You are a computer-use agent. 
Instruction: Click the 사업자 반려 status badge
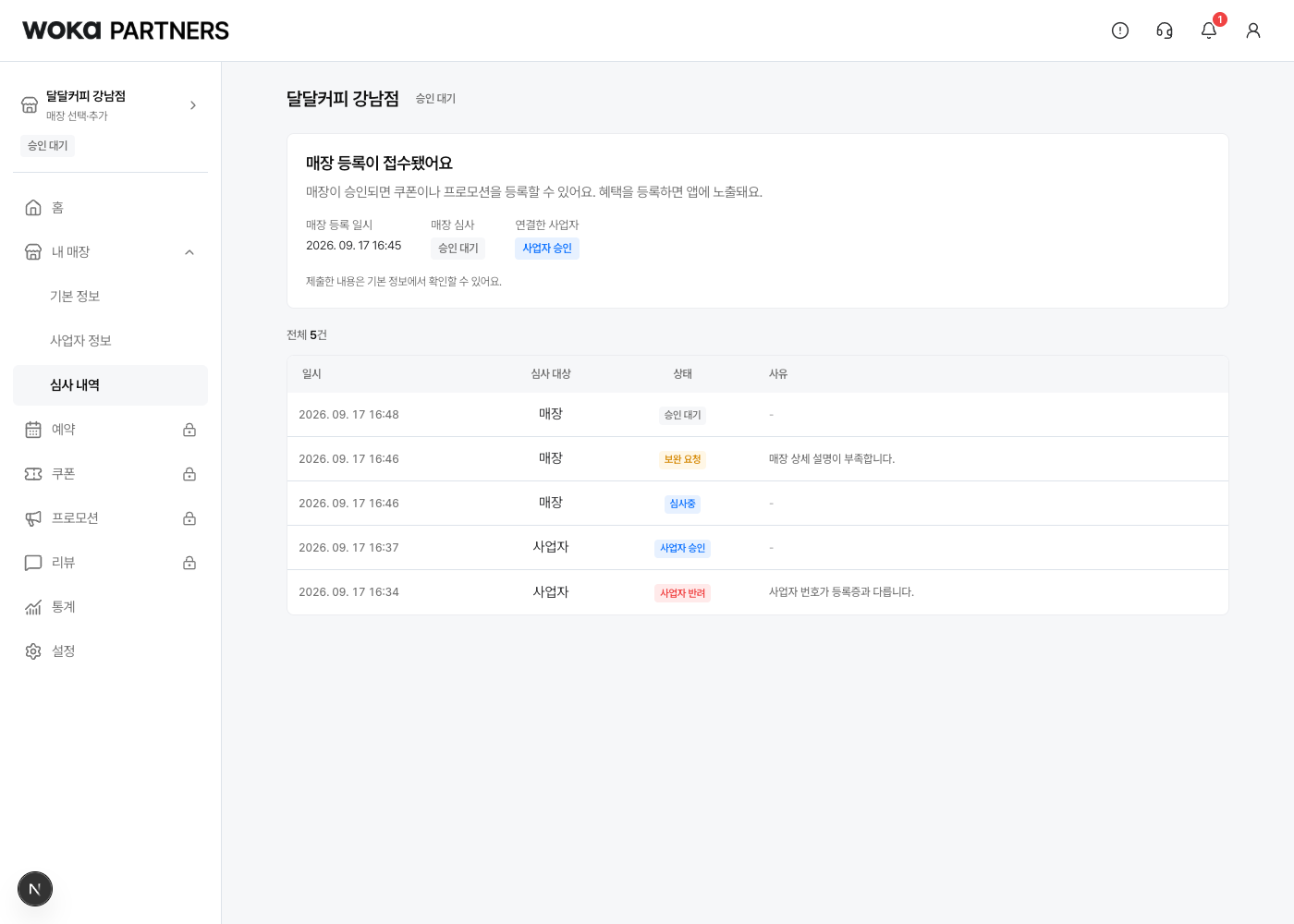(x=682, y=593)
